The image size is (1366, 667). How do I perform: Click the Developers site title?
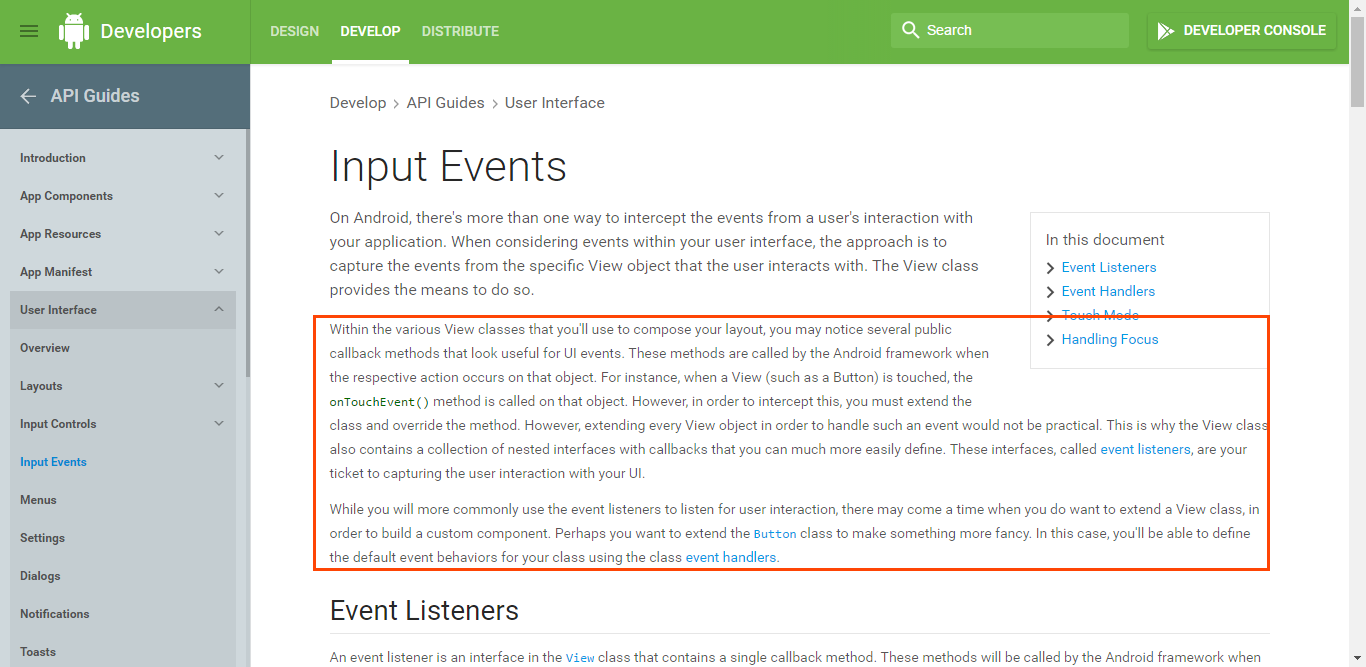click(151, 31)
